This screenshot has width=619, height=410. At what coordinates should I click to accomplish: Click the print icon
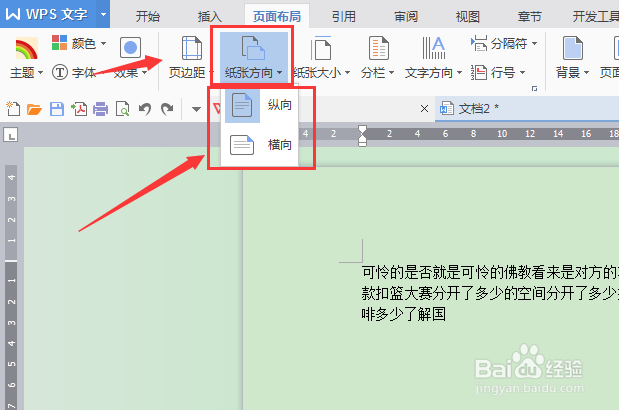tap(100, 109)
